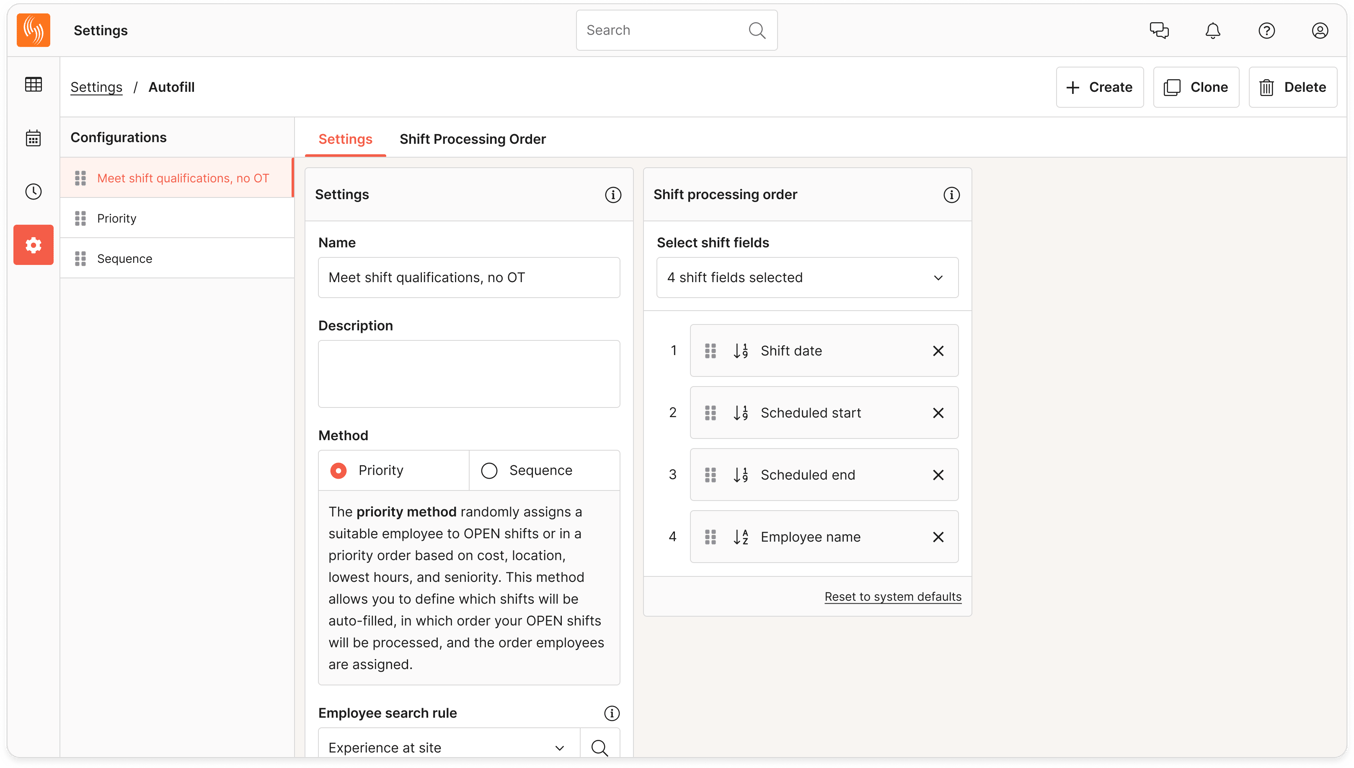Grab the Scheduled start drag handle
The image size is (1354, 768).
(711, 413)
